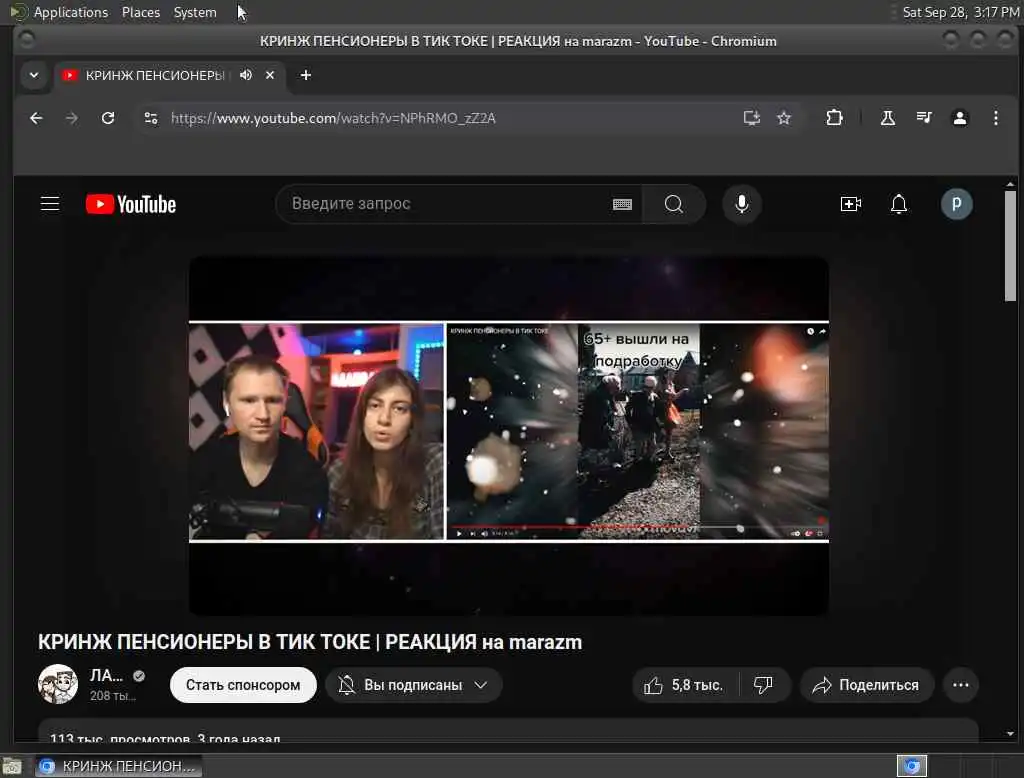Click the page vertical scrollbar thumb
1024x778 pixels.
coord(1010,246)
